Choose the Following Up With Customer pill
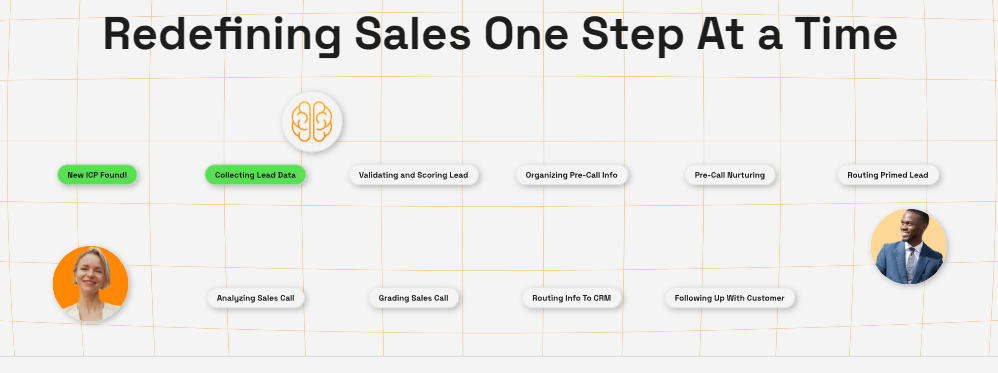The height and width of the screenshot is (373, 998). tap(729, 298)
